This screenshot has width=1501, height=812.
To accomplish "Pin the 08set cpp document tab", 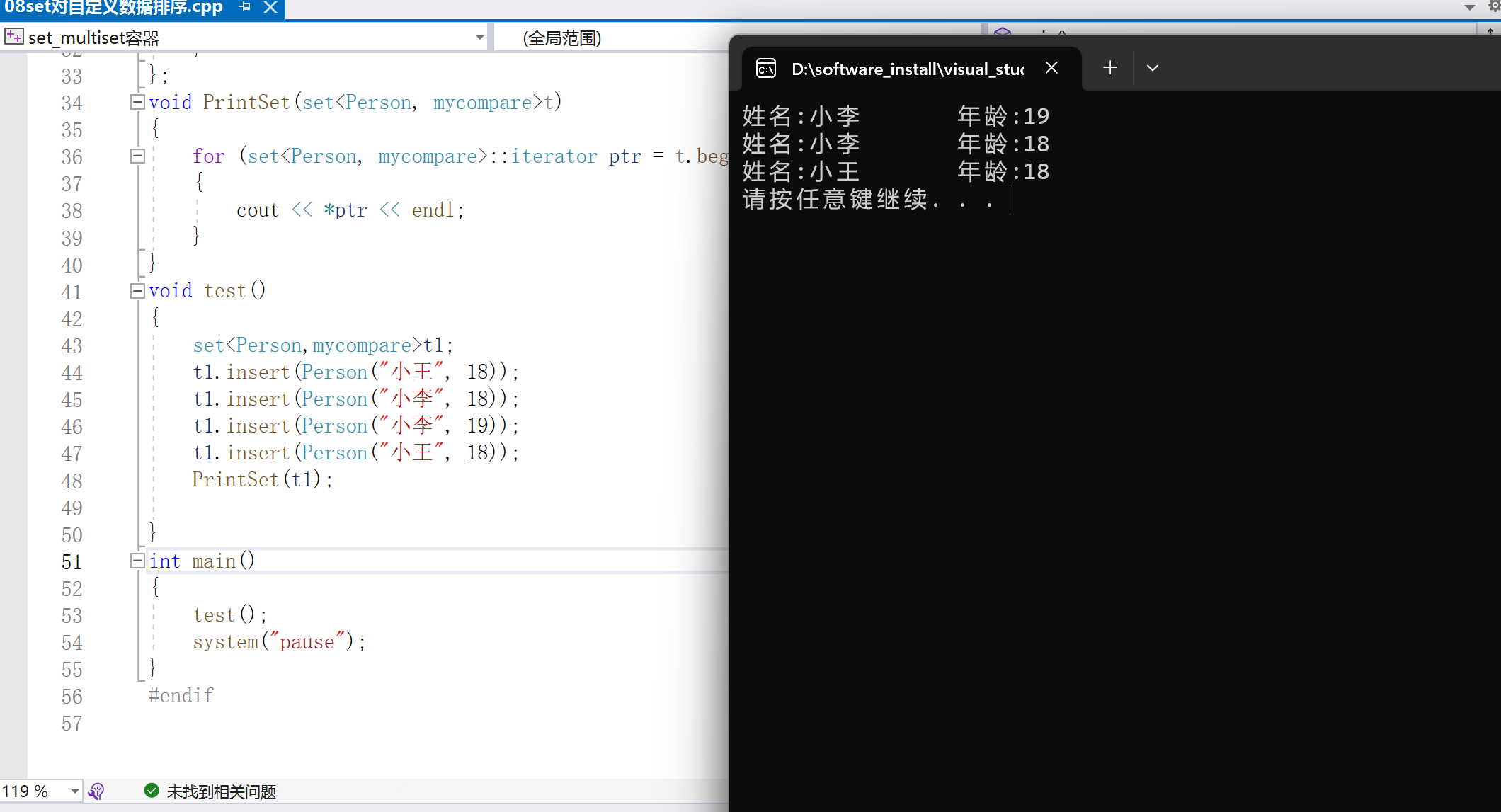I will 245,7.
